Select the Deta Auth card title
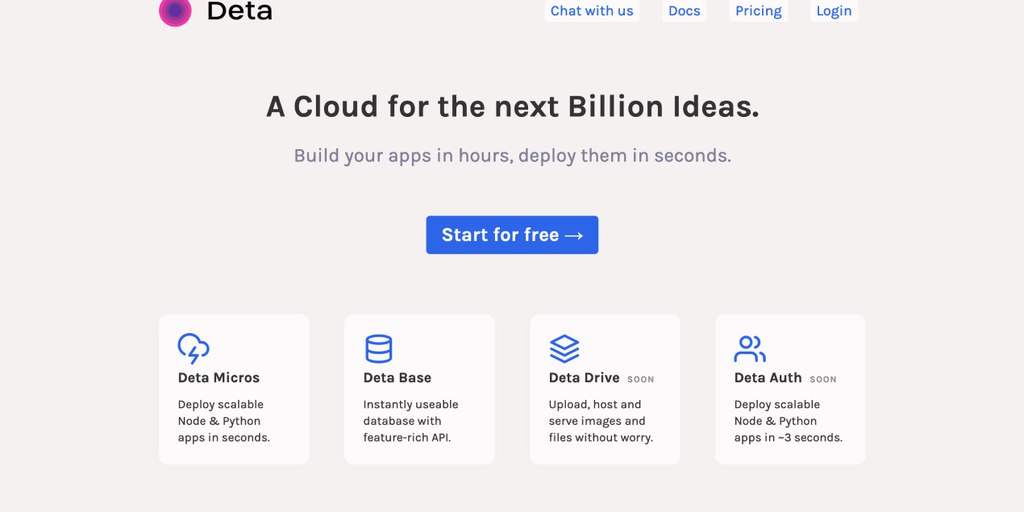Viewport: 1024px width, 512px height. [768, 377]
